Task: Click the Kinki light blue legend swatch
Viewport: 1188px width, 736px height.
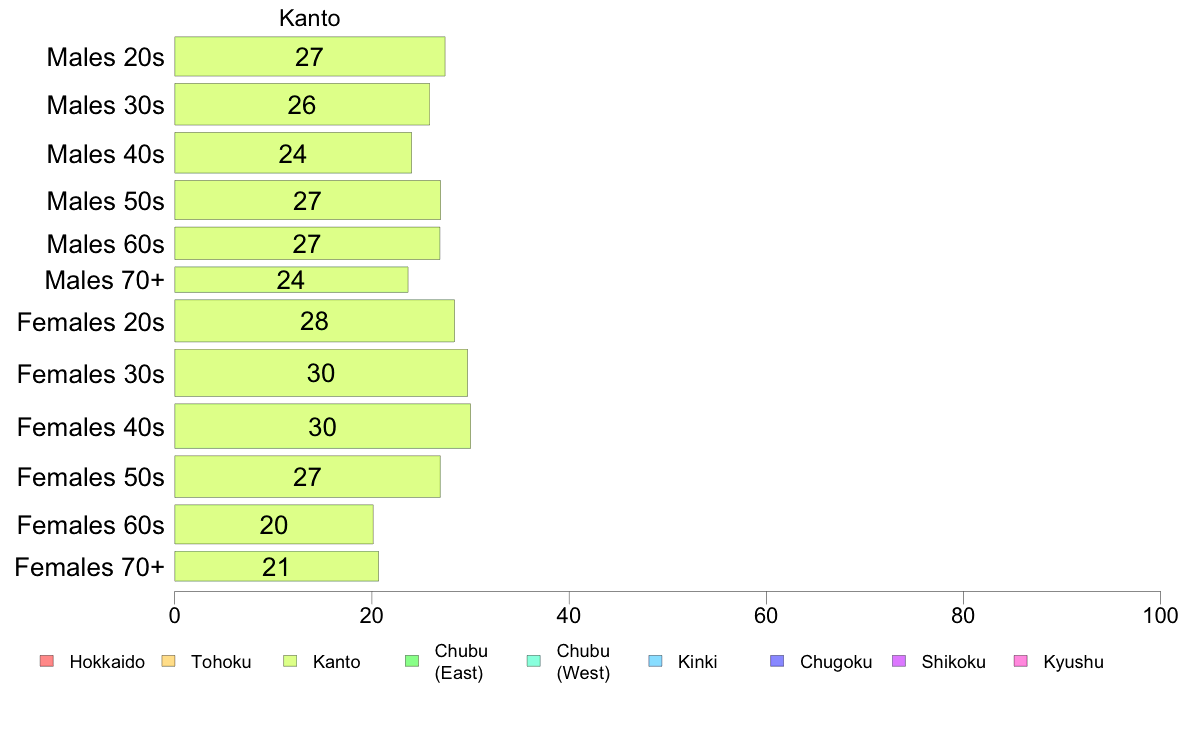Action: click(x=655, y=661)
